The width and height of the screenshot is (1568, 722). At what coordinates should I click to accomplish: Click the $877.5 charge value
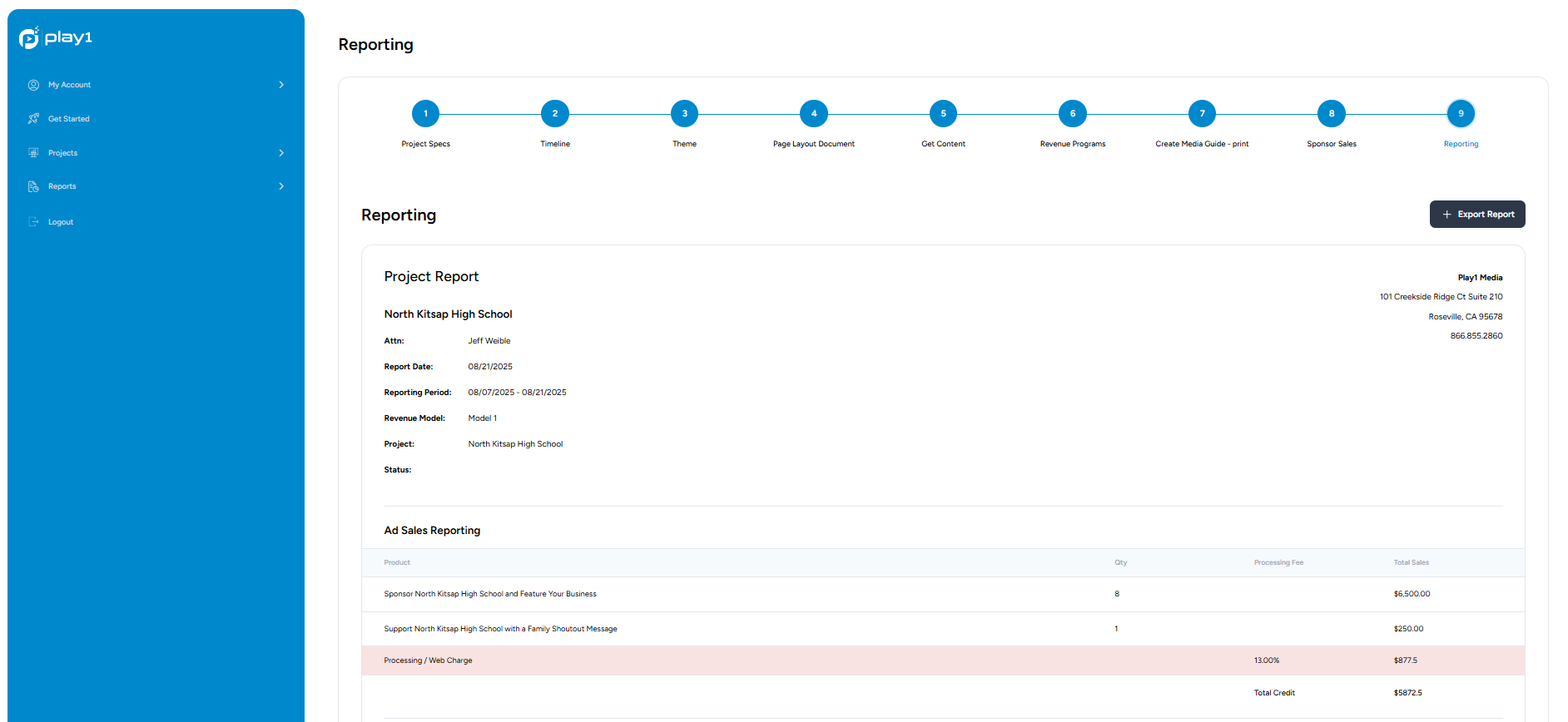(x=1405, y=660)
